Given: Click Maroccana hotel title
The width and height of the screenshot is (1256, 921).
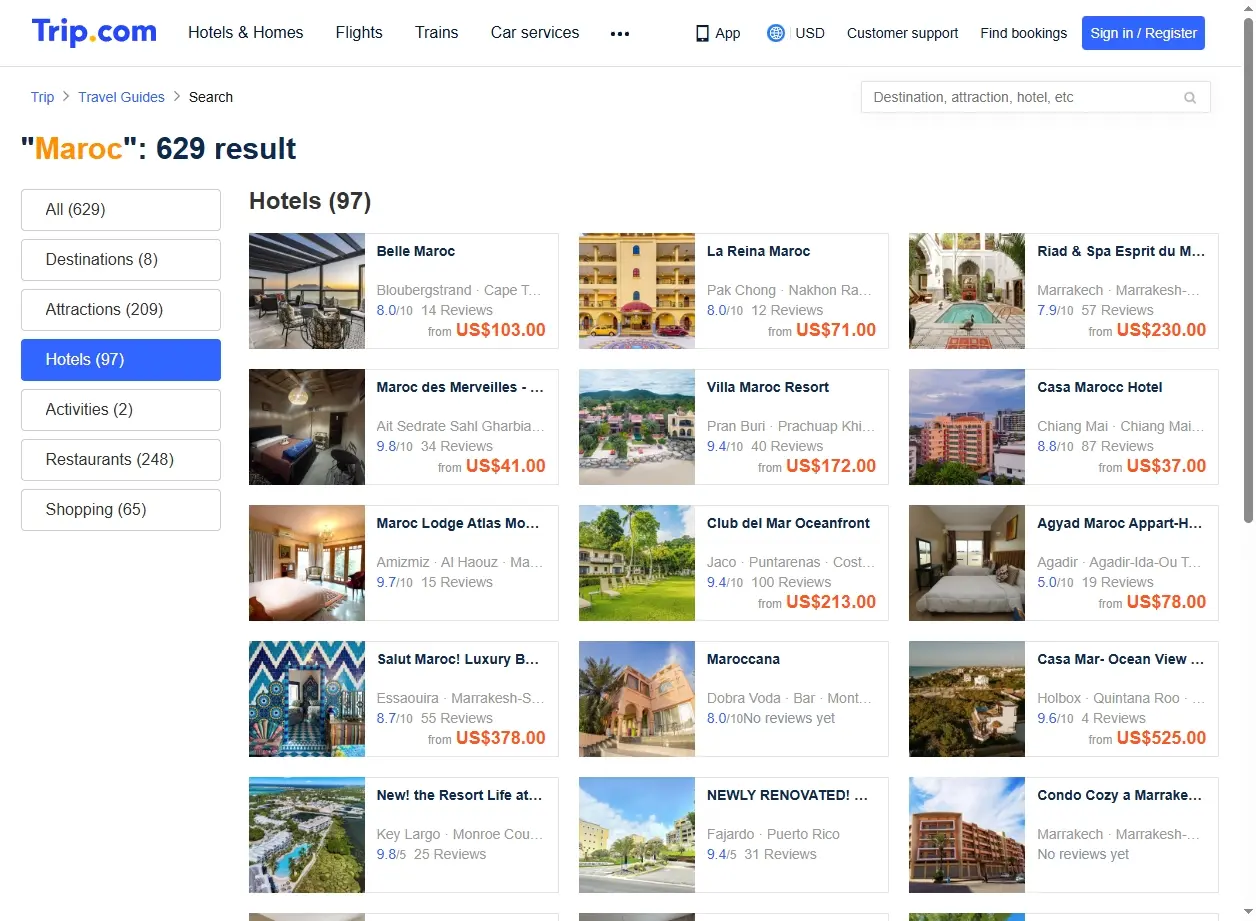Looking at the screenshot, I should point(743,659).
